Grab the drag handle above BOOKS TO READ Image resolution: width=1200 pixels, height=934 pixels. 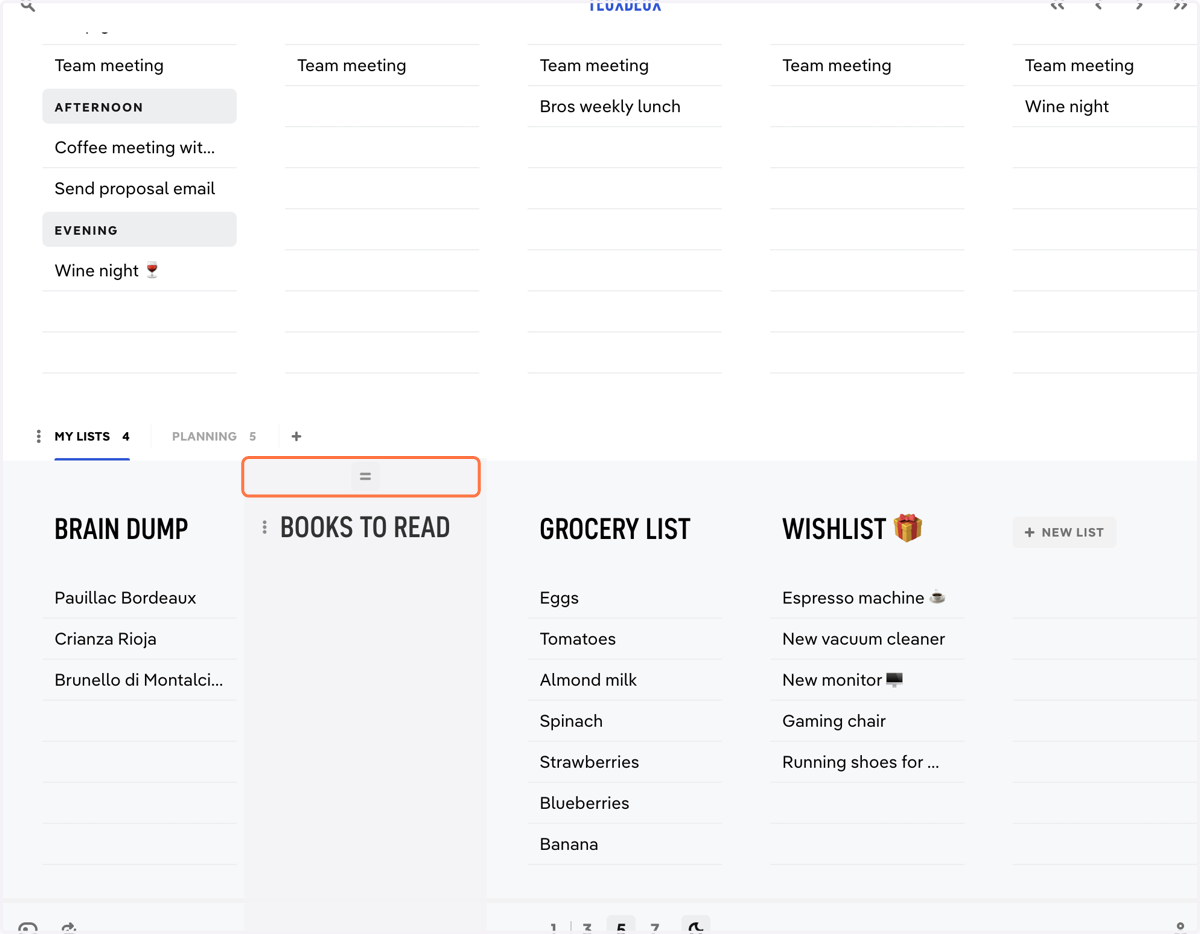click(x=365, y=477)
